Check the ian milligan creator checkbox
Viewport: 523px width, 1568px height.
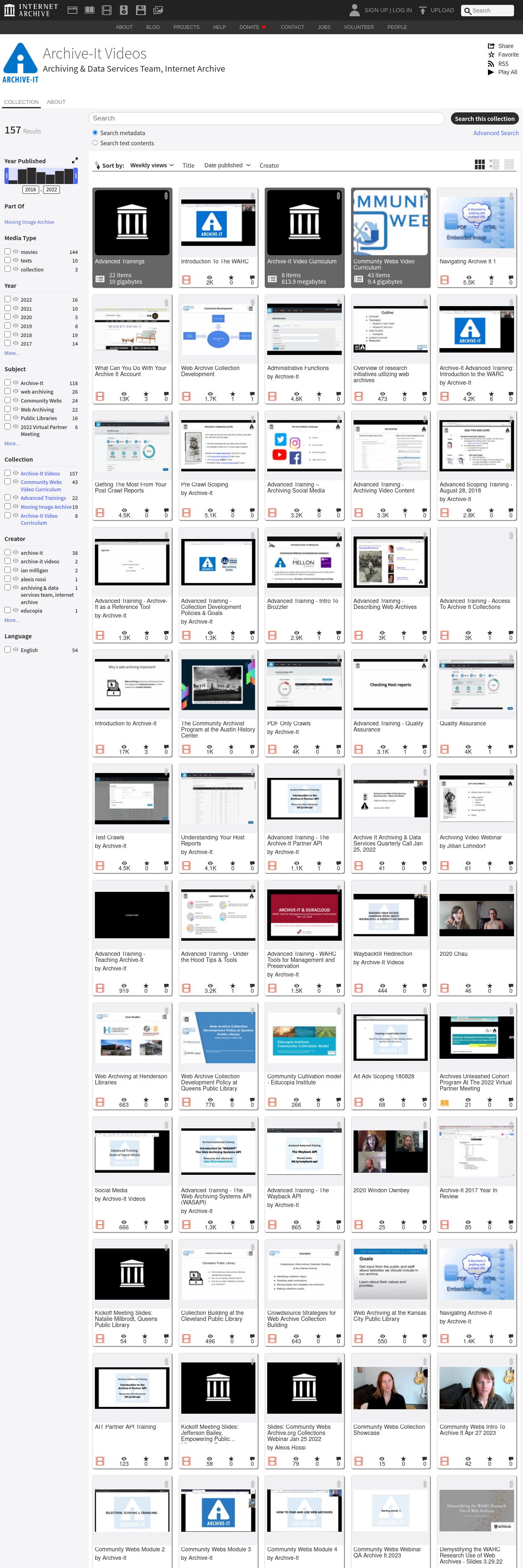click(7, 570)
